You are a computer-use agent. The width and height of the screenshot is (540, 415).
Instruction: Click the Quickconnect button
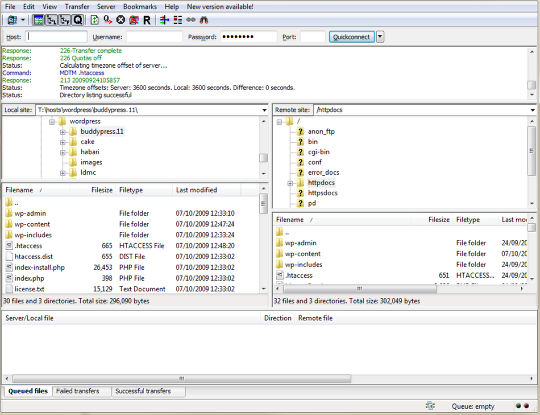(x=352, y=37)
